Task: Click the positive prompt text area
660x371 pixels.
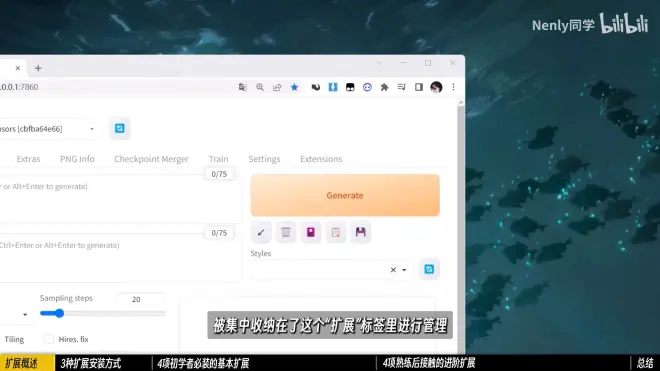Action: coord(120,199)
